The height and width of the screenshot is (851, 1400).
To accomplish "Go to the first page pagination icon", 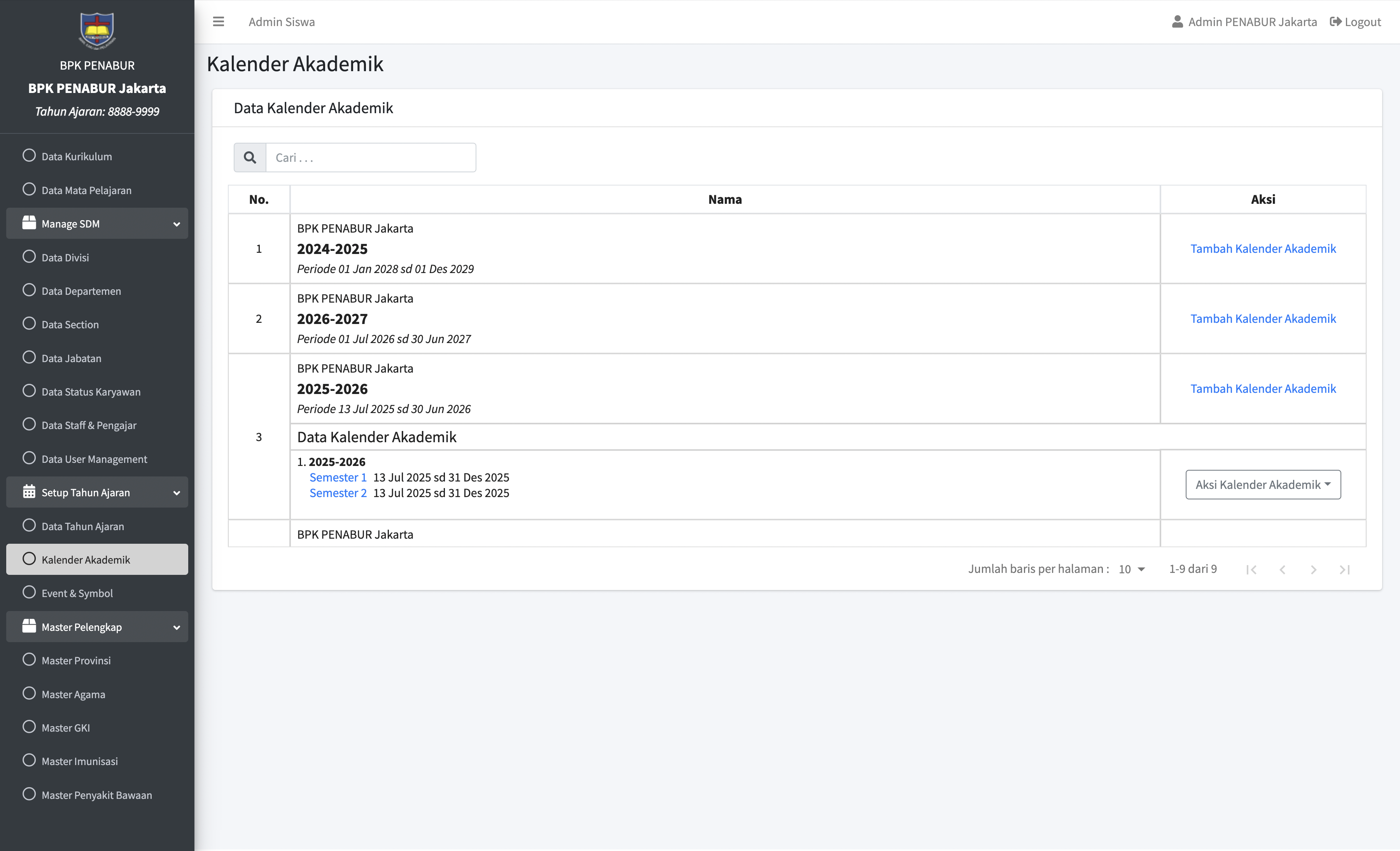I will [x=1251, y=569].
